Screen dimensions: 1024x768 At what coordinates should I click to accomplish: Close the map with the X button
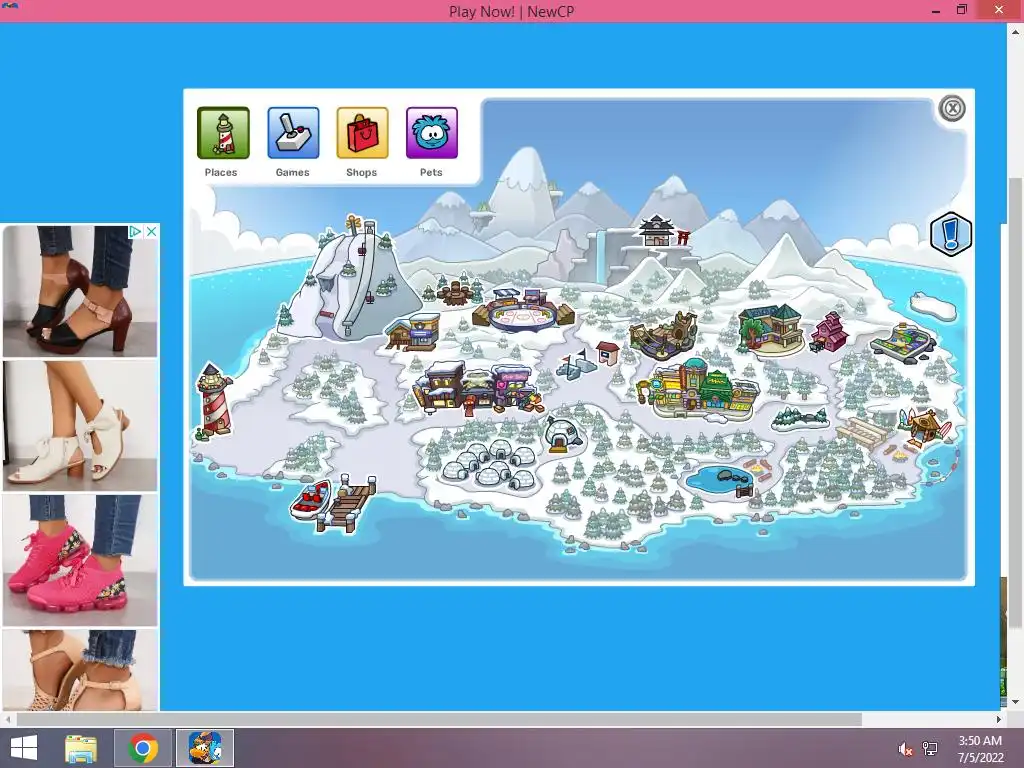(952, 108)
